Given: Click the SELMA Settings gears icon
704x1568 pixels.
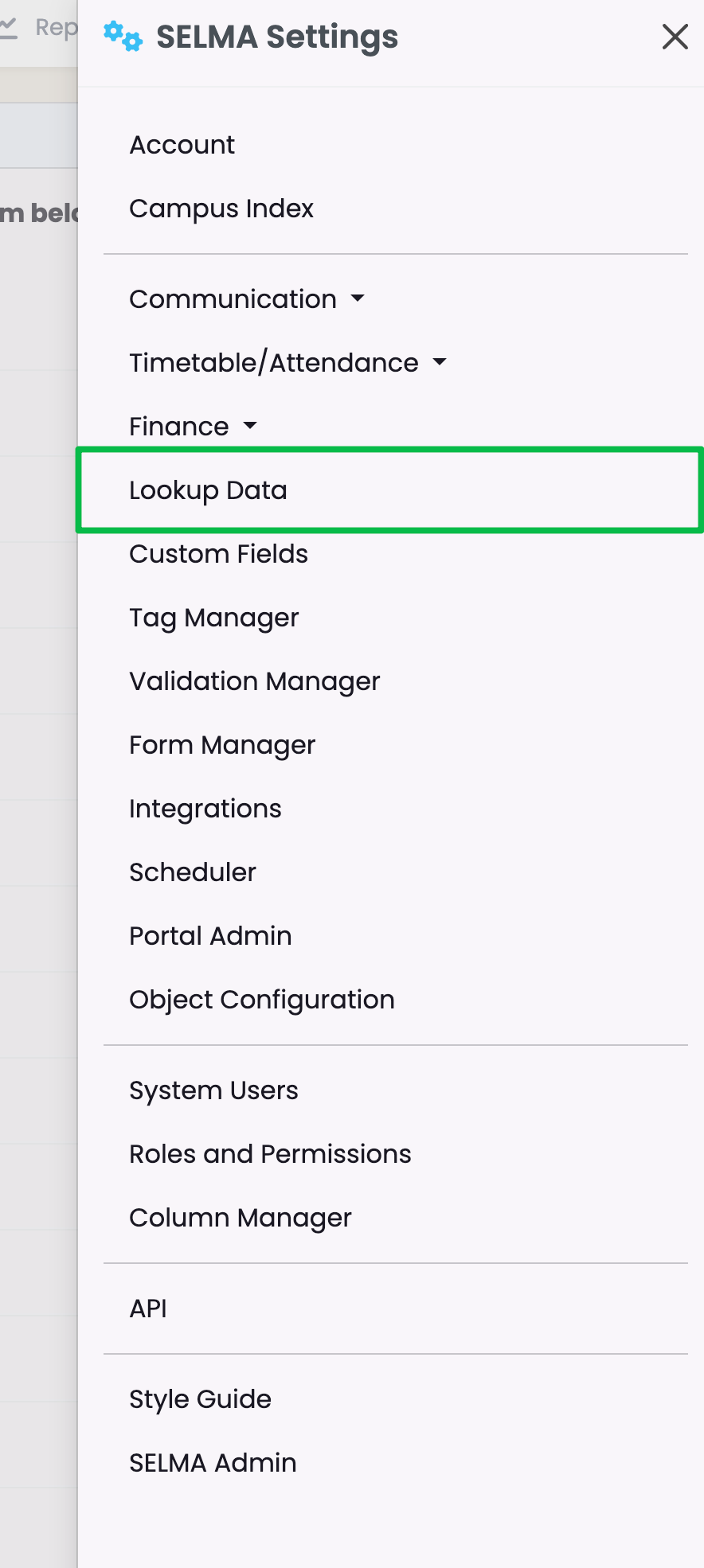Looking at the screenshot, I should point(123,37).
